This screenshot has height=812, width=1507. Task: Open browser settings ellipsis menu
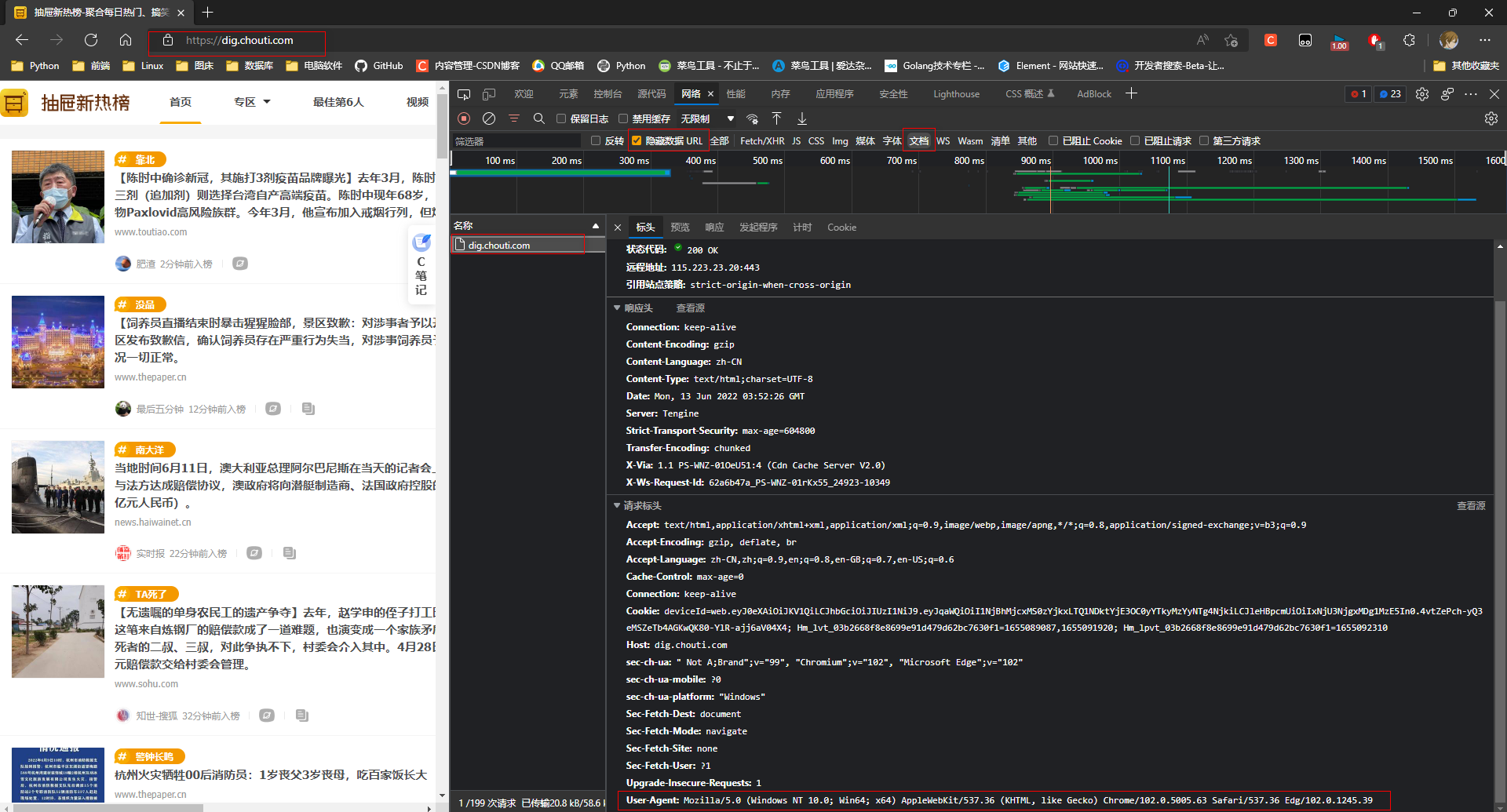click(x=1485, y=40)
